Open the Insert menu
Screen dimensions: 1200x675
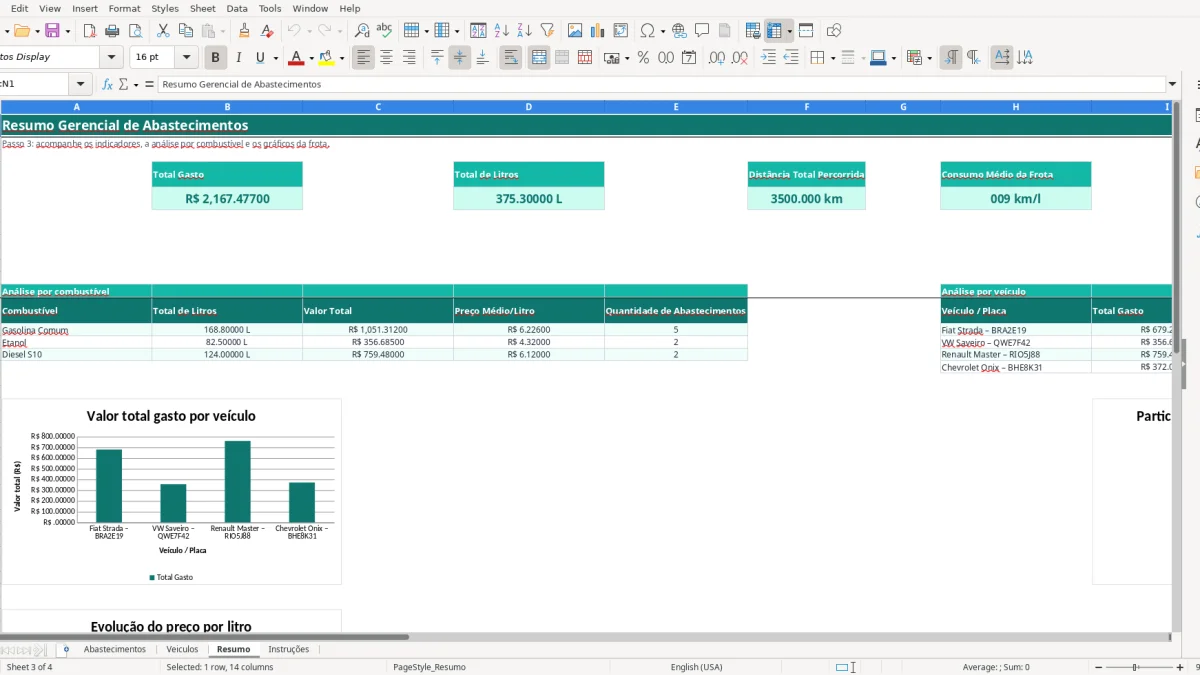coord(85,8)
